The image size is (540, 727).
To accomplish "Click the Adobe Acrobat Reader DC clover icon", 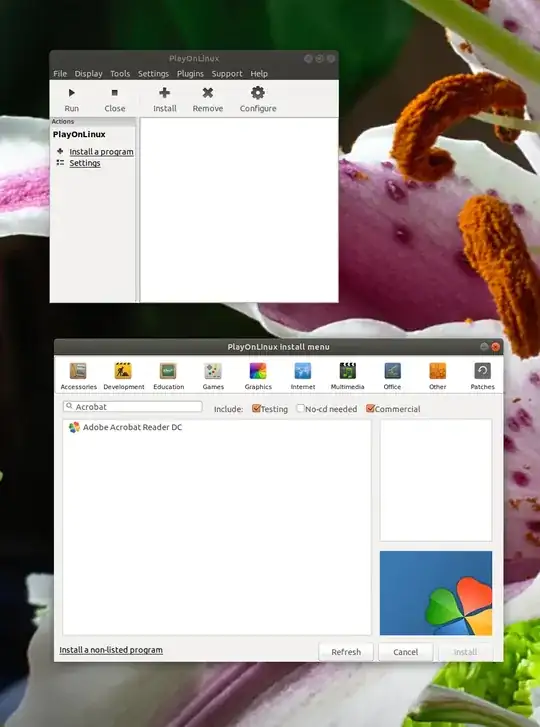I will 74,427.
